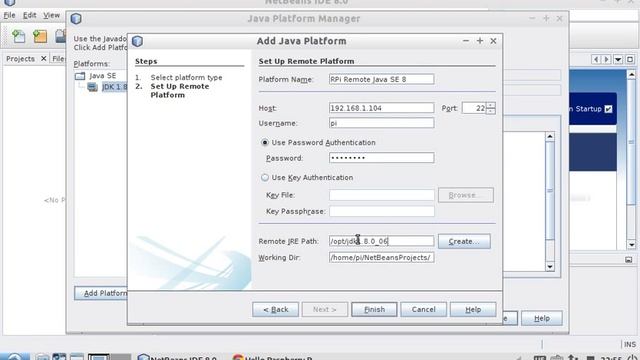Select Use Key Authentication radio button
Viewport: 640px width, 360px height.
click(265, 178)
